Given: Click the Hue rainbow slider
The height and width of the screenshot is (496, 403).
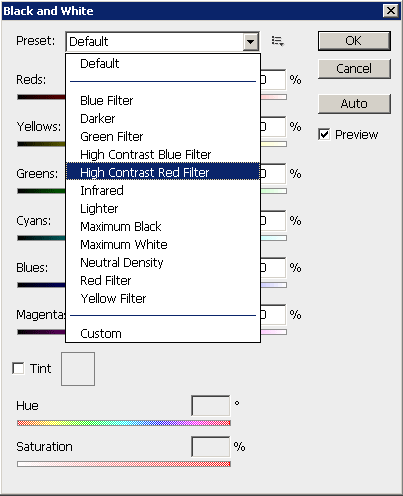Looking at the screenshot, I should 124,423.
